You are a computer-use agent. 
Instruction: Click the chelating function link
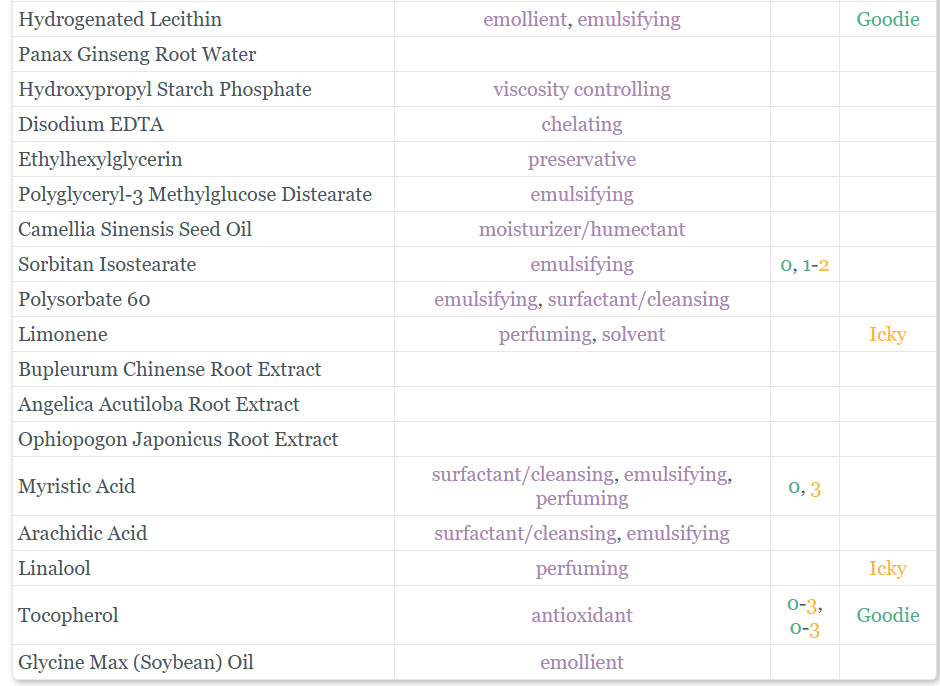point(582,124)
